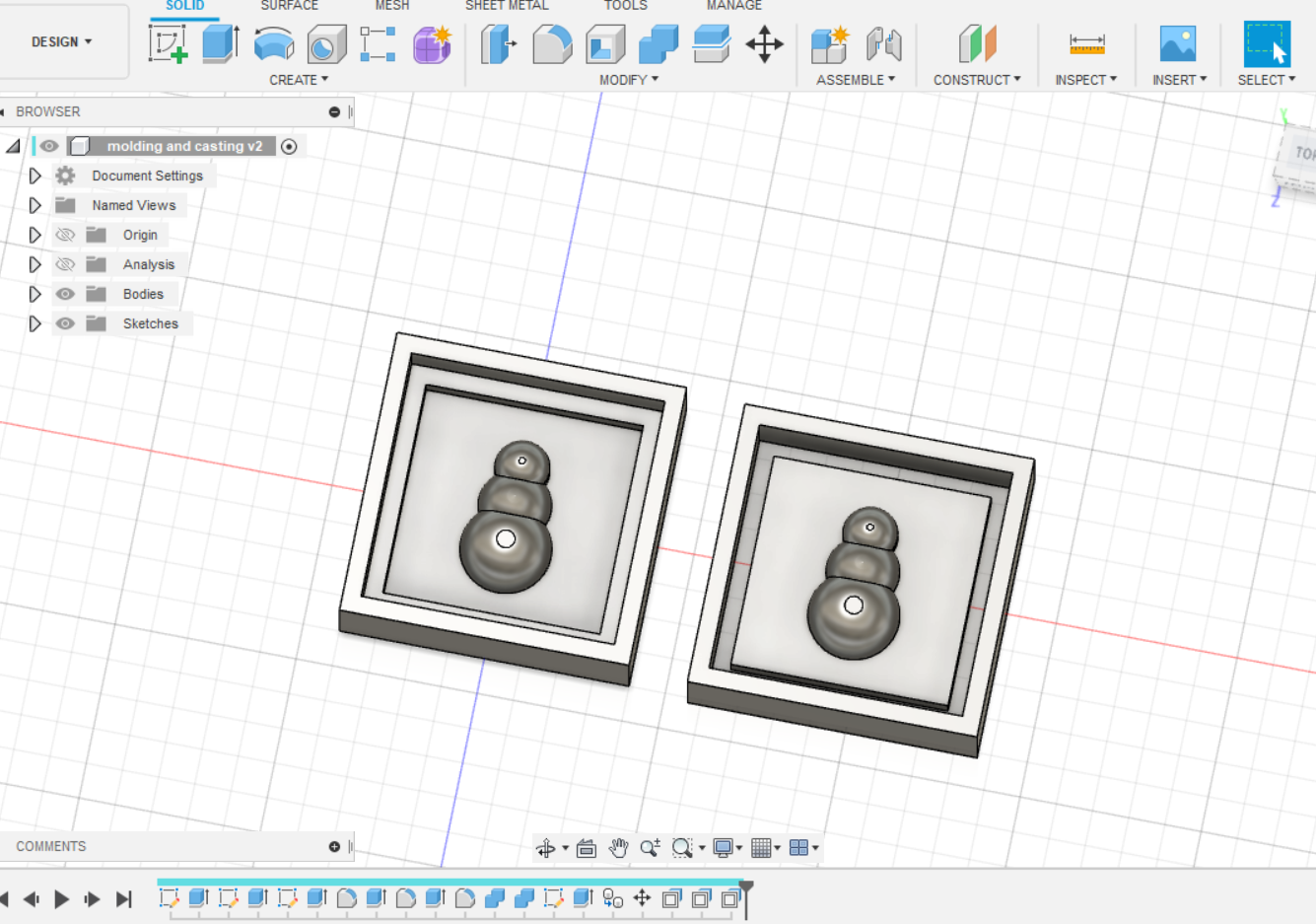
Task: Switch to the SHEET METAL tab
Action: pos(507,6)
